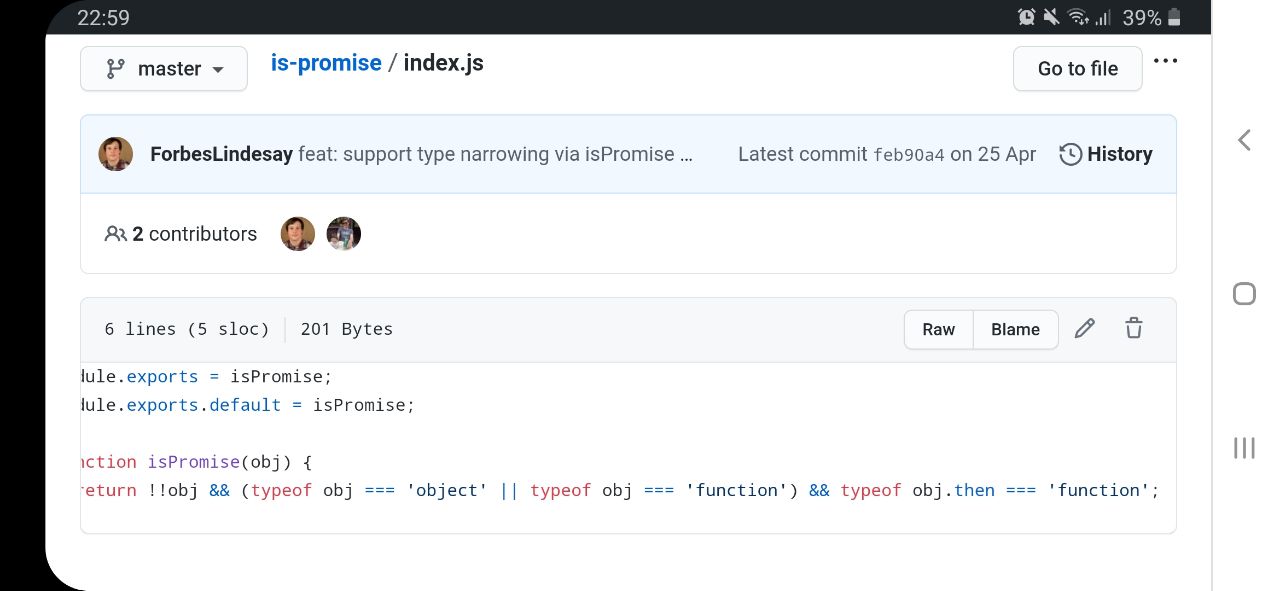Delete this file with trash icon
1280x591 pixels.
click(1133, 328)
